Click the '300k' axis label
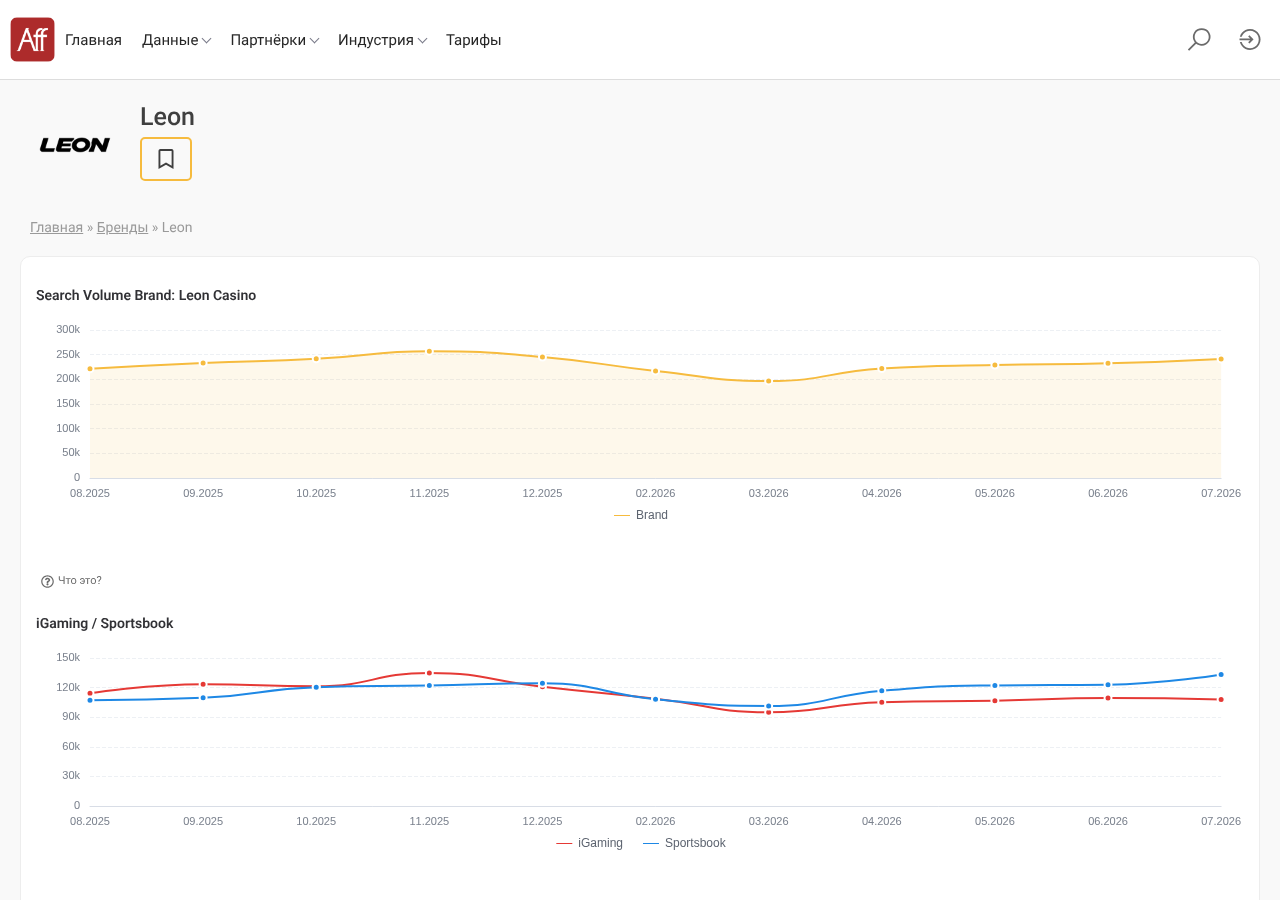The image size is (1280, 900). [68, 329]
